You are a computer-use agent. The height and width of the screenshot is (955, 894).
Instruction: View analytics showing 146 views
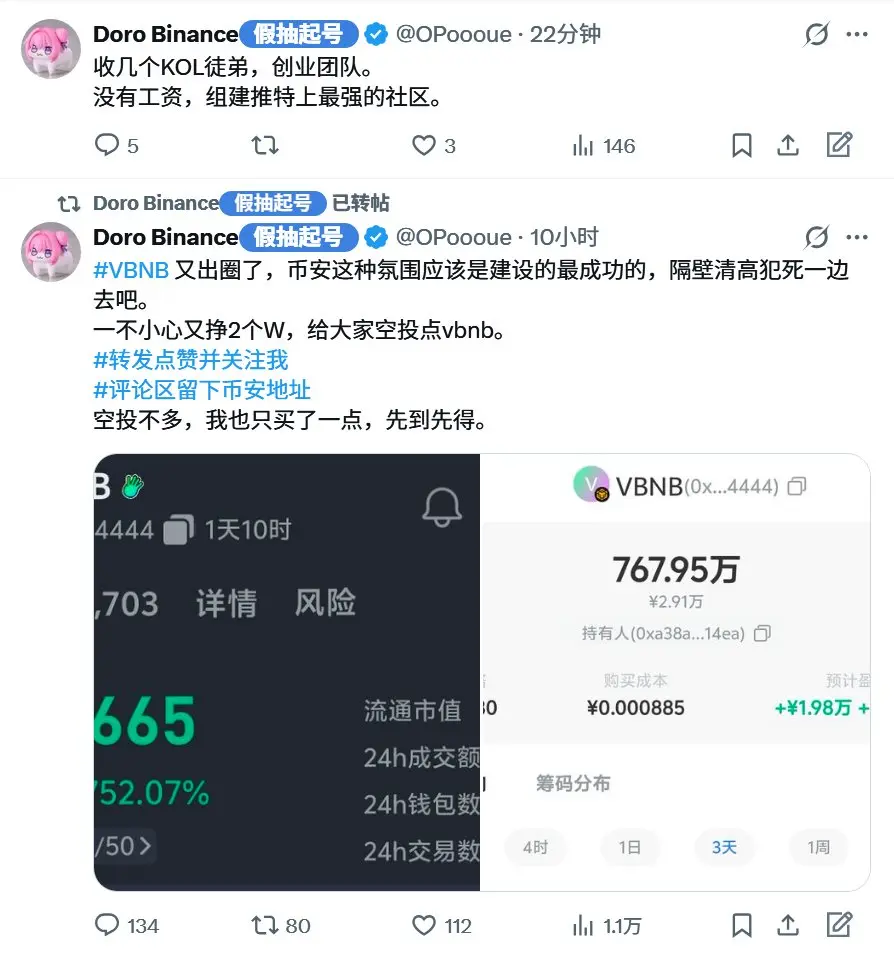[604, 146]
